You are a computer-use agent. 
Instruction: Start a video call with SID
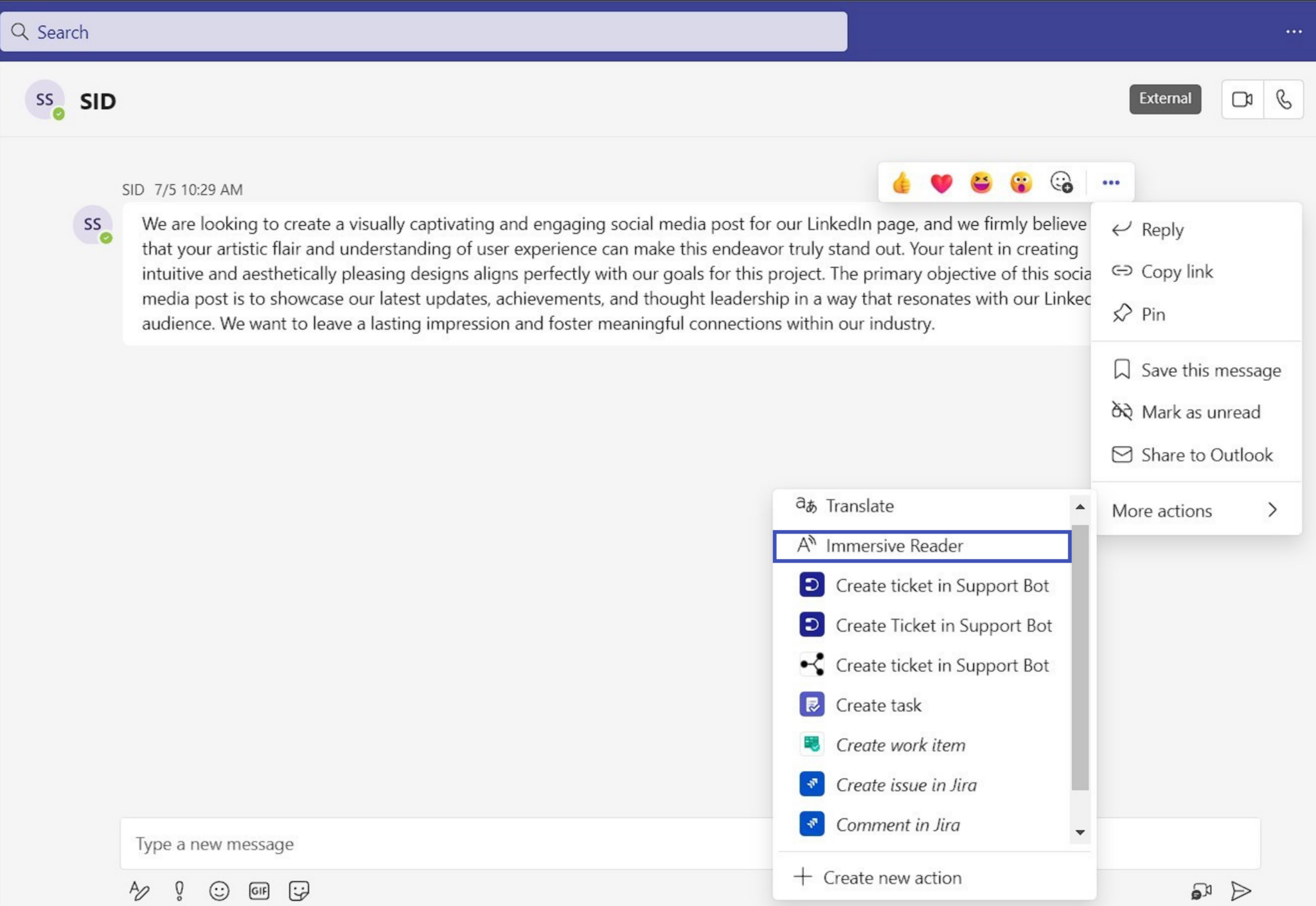[1240, 99]
